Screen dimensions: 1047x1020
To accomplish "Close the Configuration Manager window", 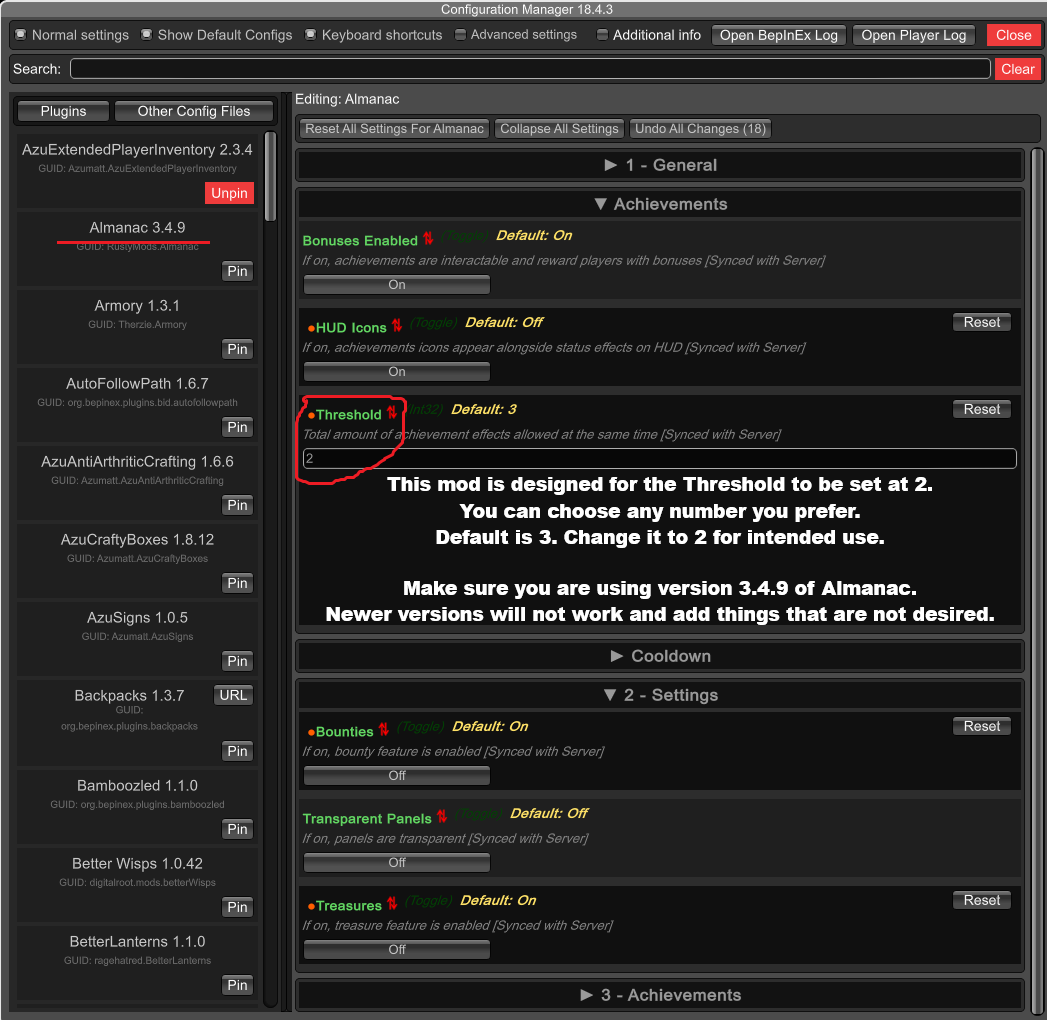I will [1014, 35].
